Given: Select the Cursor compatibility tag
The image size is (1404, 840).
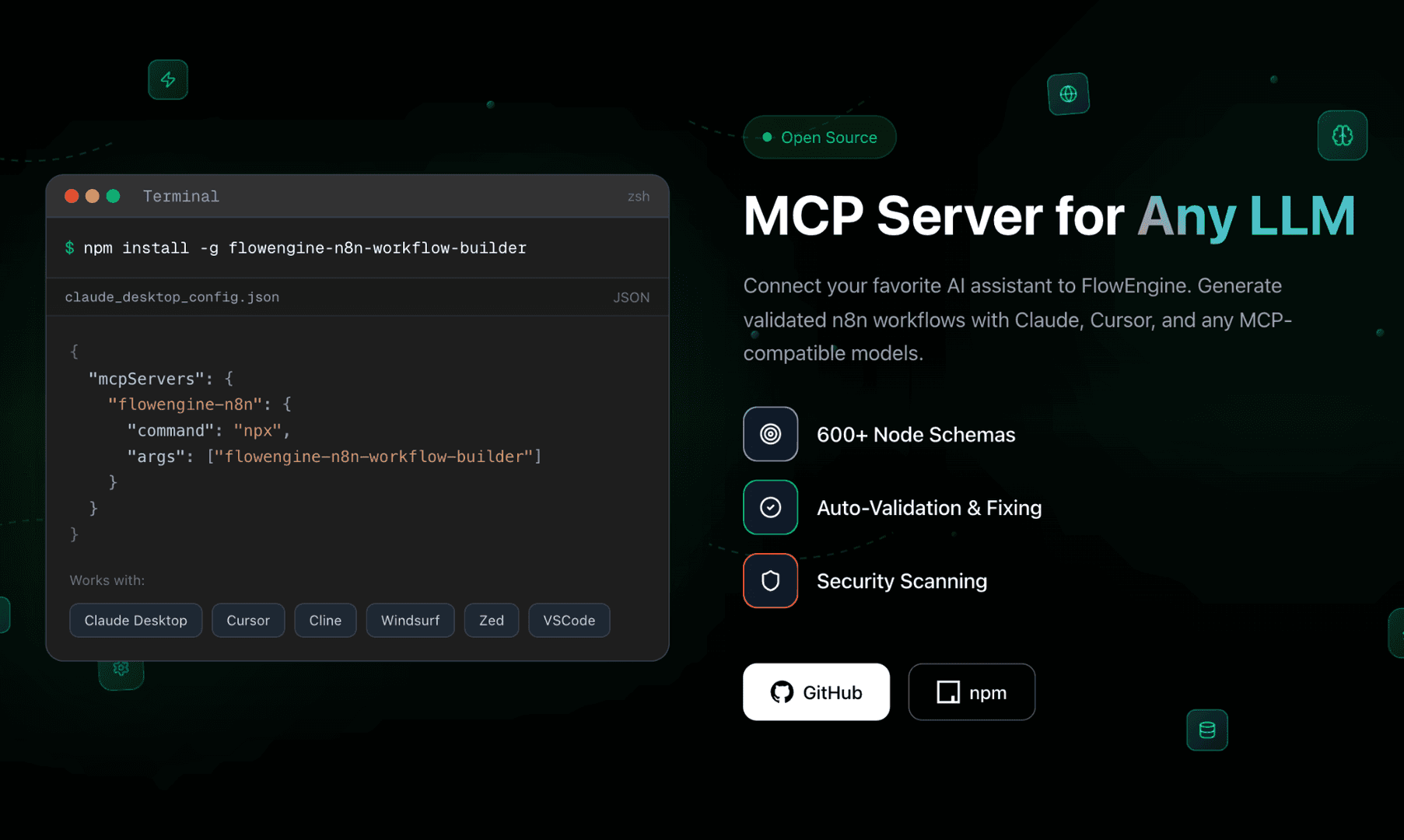Looking at the screenshot, I should (248, 620).
